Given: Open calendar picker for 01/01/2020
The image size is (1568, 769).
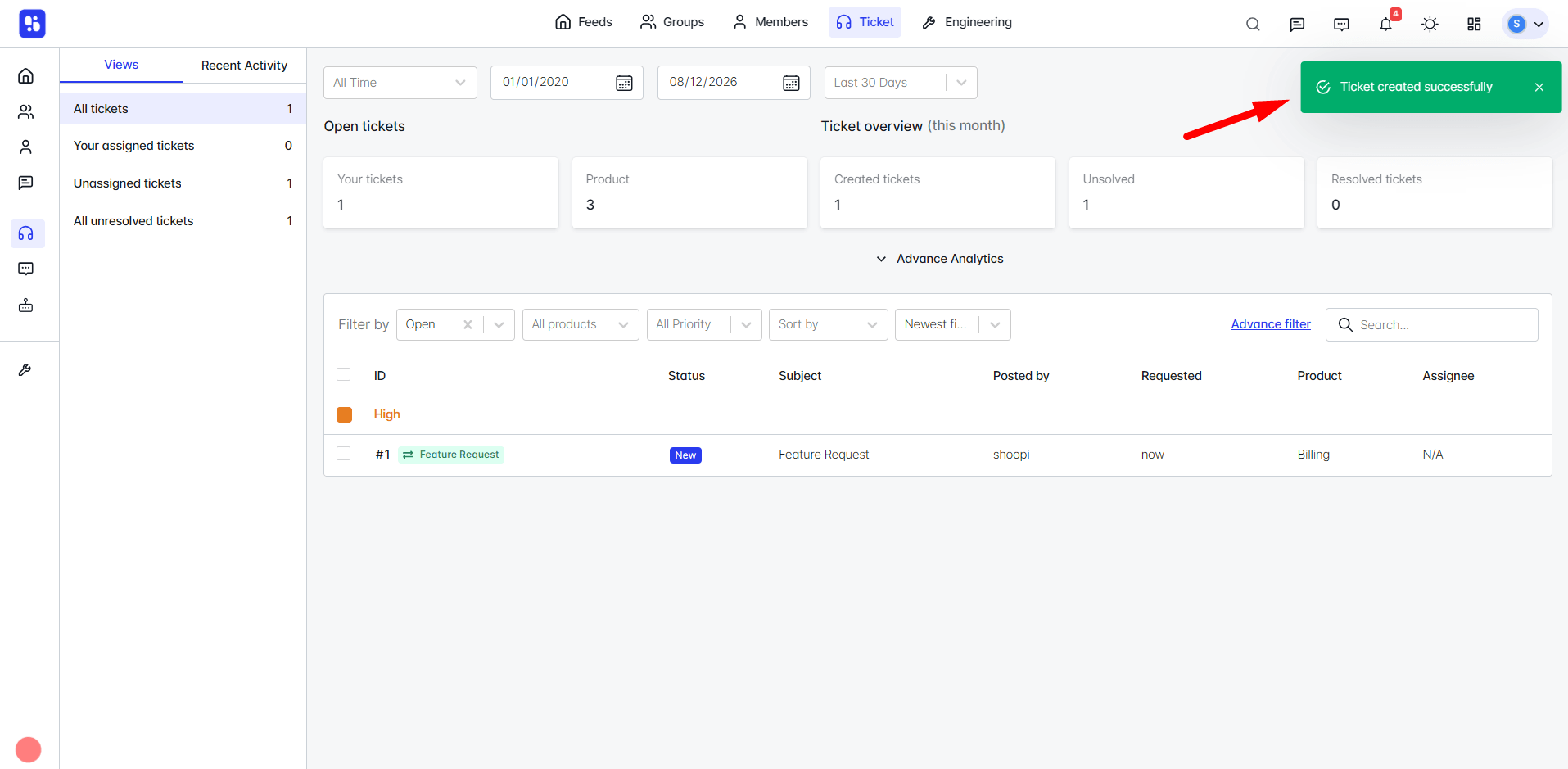Looking at the screenshot, I should (624, 83).
